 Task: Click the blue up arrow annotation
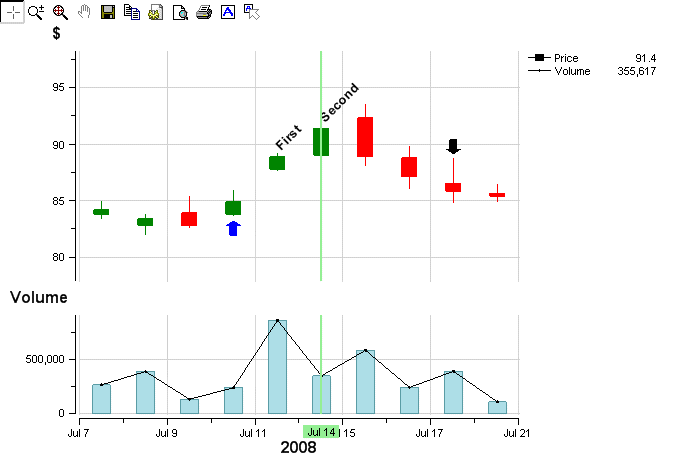[x=233, y=228]
